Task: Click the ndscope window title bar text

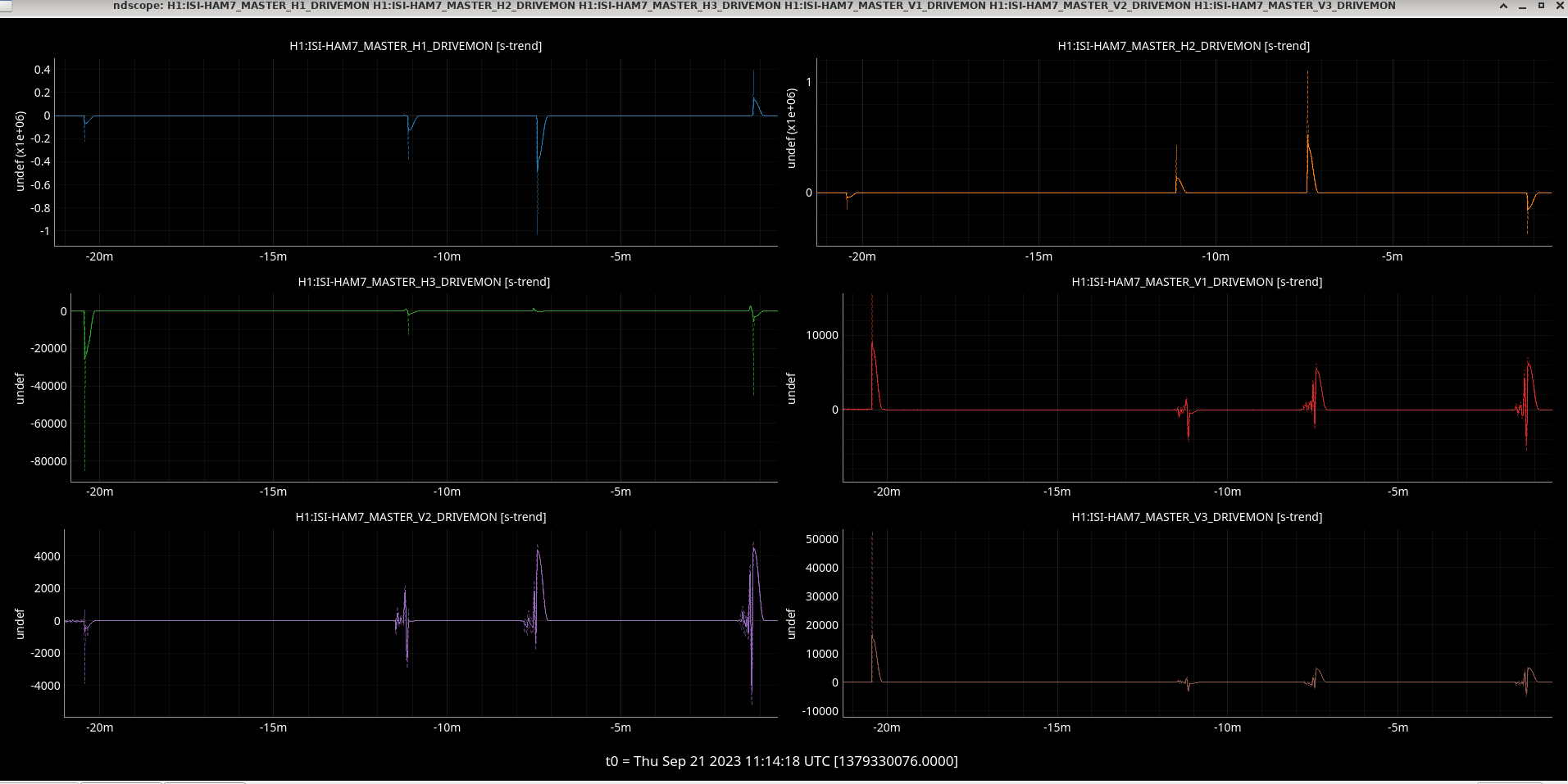Action: (754, 6)
